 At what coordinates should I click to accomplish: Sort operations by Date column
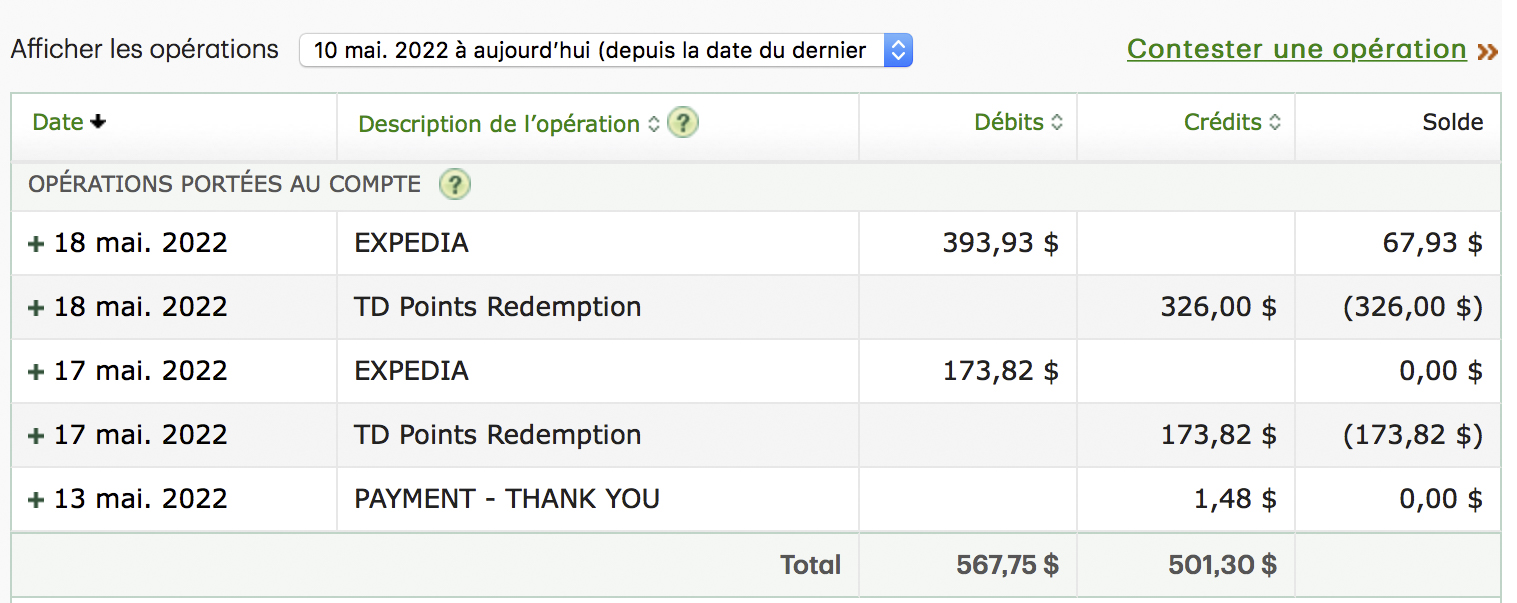(58, 122)
